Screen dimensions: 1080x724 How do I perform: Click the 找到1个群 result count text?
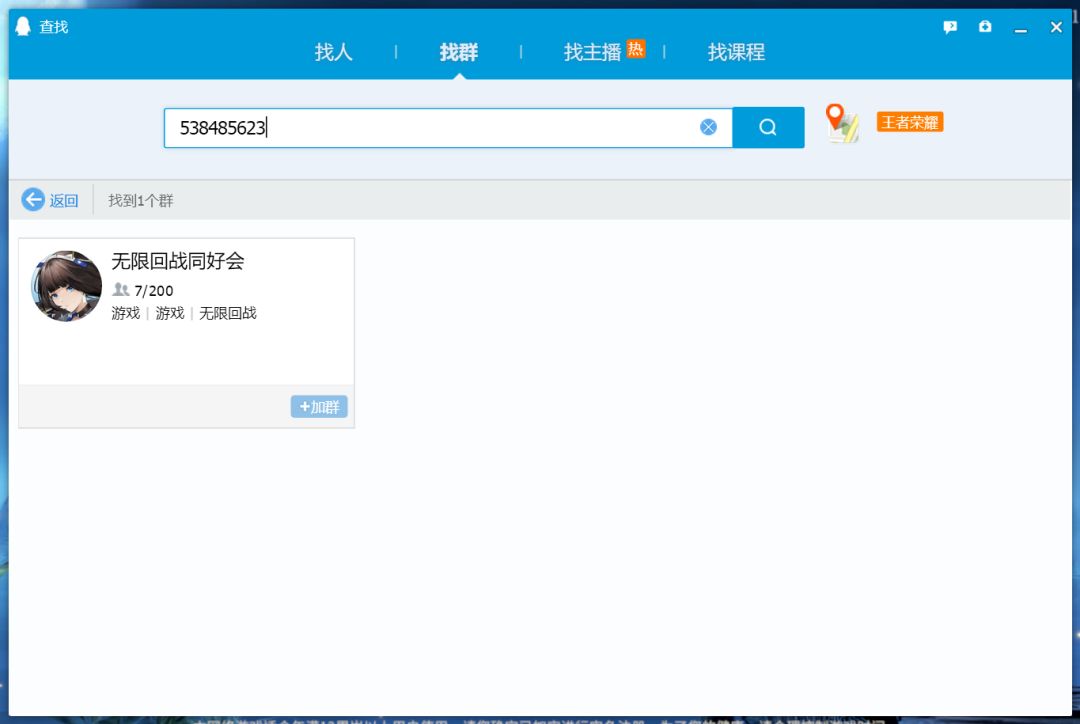pyautogui.click(x=141, y=200)
